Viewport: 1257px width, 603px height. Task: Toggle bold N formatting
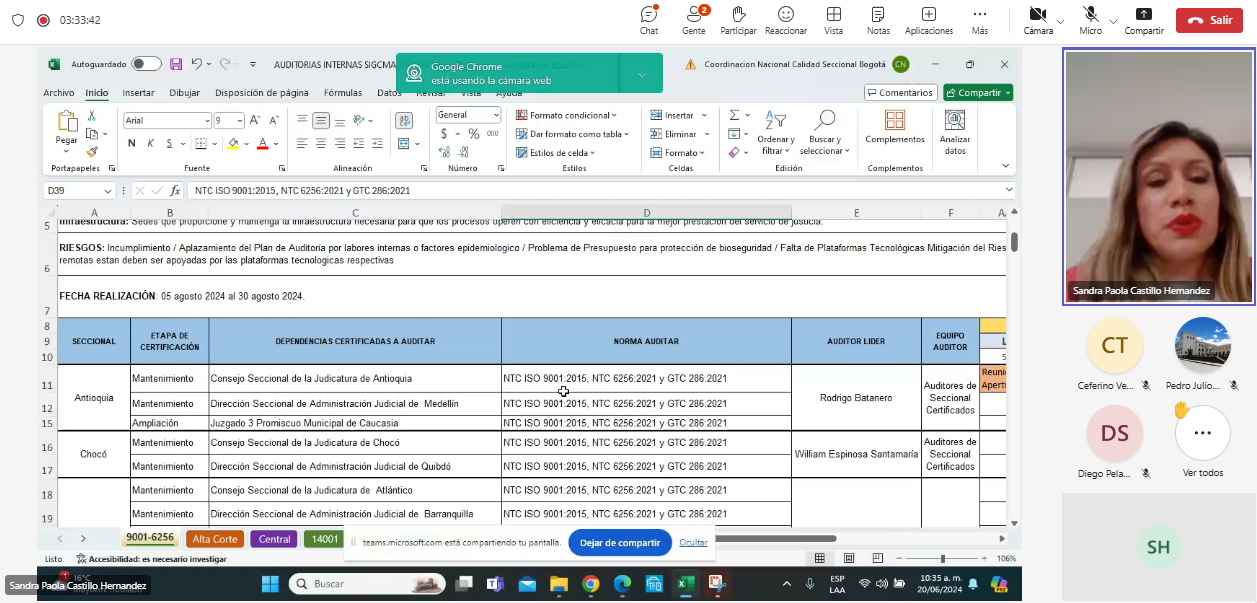tap(132, 144)
